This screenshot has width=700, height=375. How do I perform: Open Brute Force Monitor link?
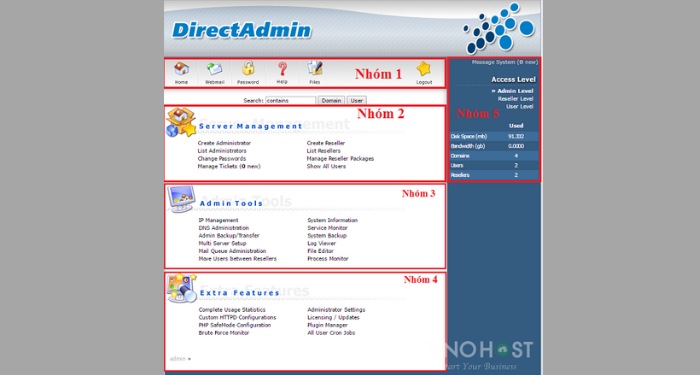coord(224,333)
